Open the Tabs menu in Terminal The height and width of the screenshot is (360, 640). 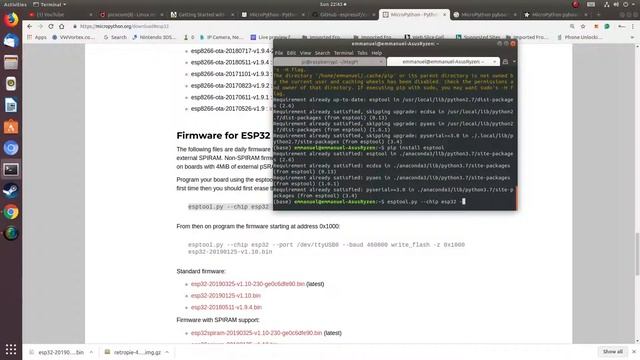point(362,53)
